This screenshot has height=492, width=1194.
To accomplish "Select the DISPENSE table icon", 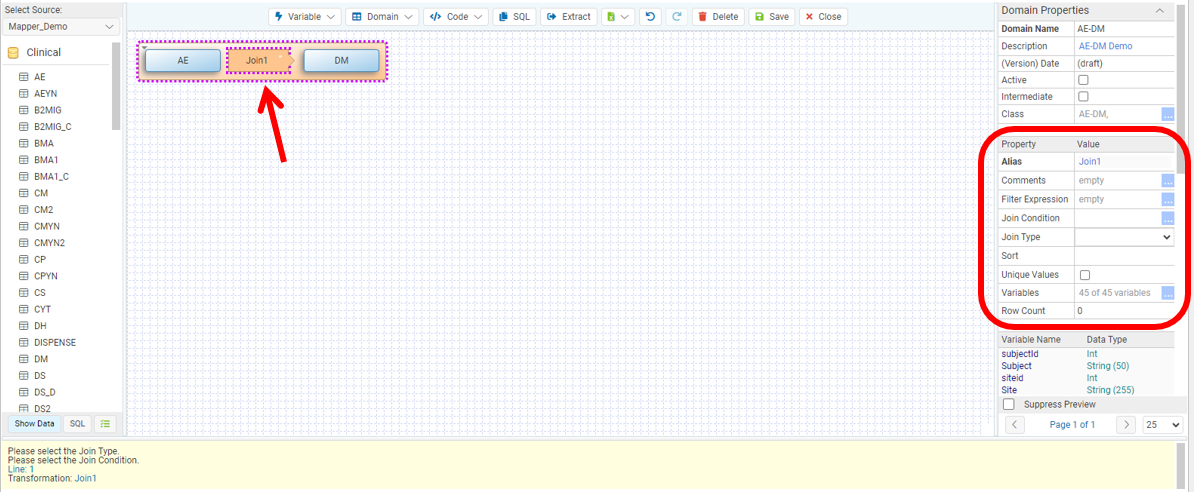I will pyautogui.click(x=23, y=343).
